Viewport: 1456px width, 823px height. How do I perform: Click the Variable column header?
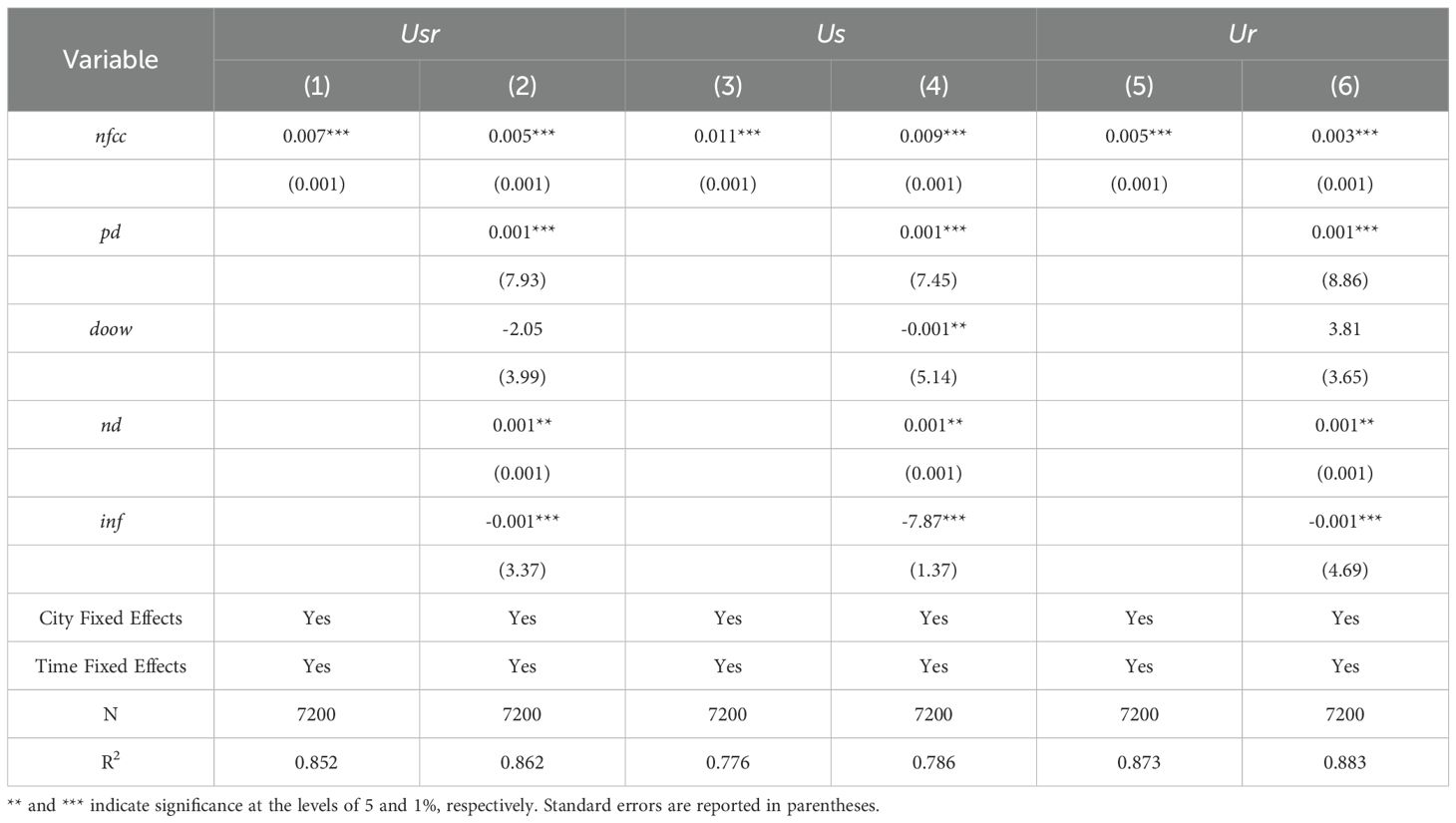(110, 60)
